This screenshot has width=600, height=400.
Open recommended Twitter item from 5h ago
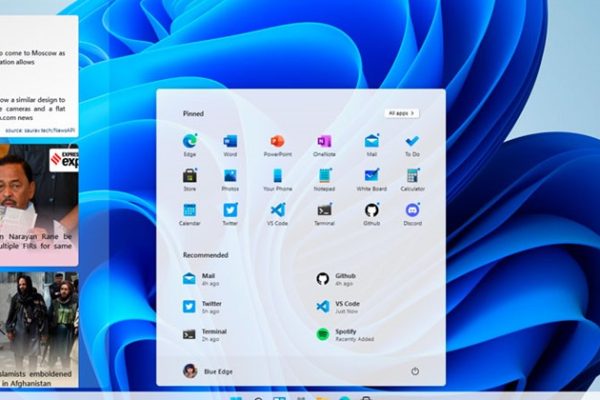point(202,307)
